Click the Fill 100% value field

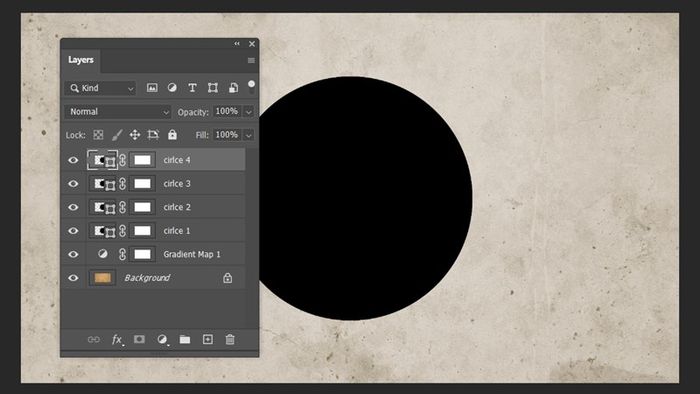227,135
